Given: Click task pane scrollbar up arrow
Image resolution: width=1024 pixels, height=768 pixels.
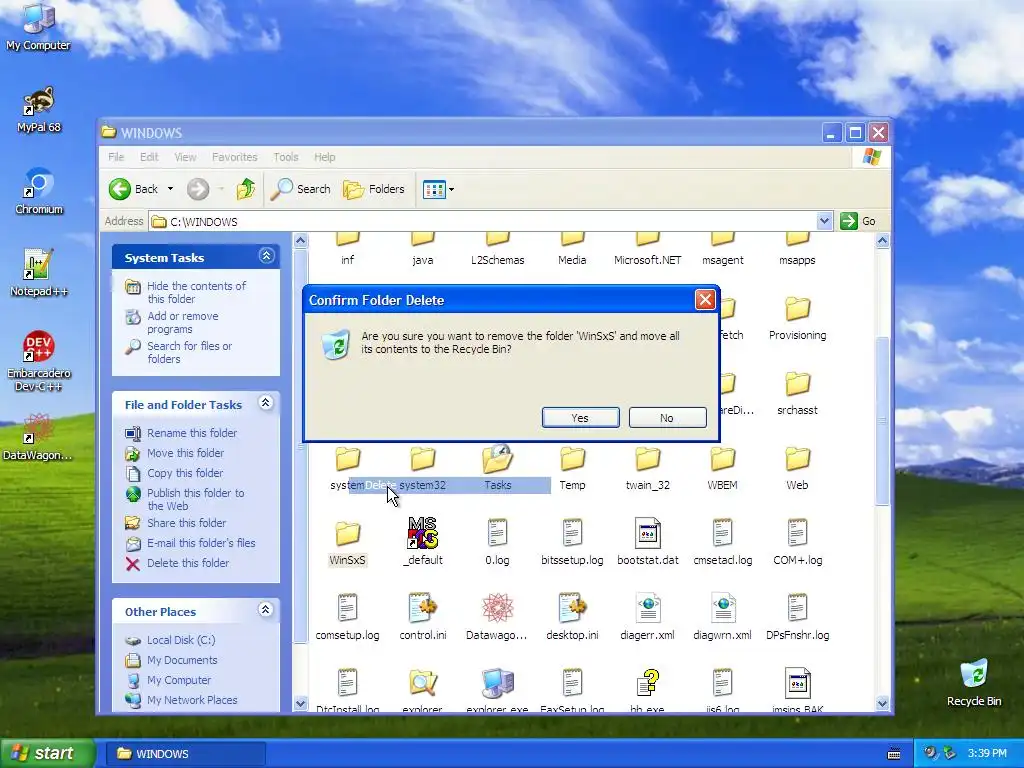Looking at the screenshot, I should click(x=300, y=240).
